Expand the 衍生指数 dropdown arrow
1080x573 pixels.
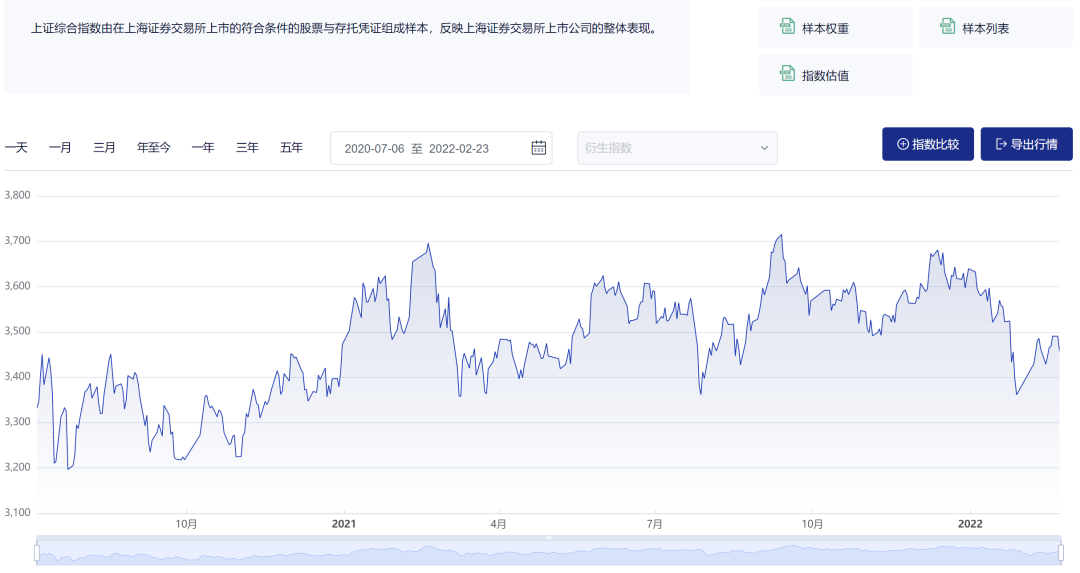764,148
